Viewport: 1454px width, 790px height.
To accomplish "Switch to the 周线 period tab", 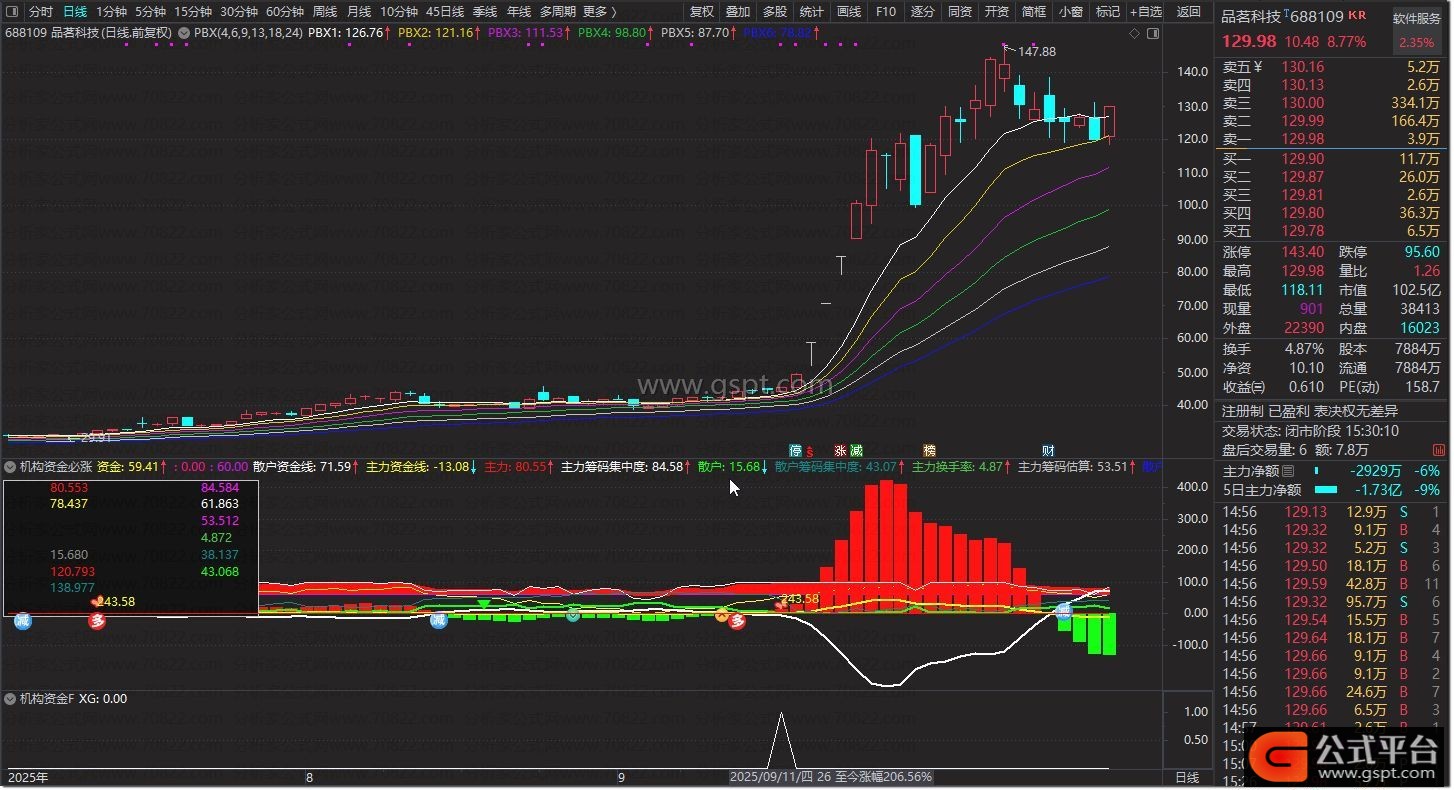I will pyautogui.click(x=325, y=12).
